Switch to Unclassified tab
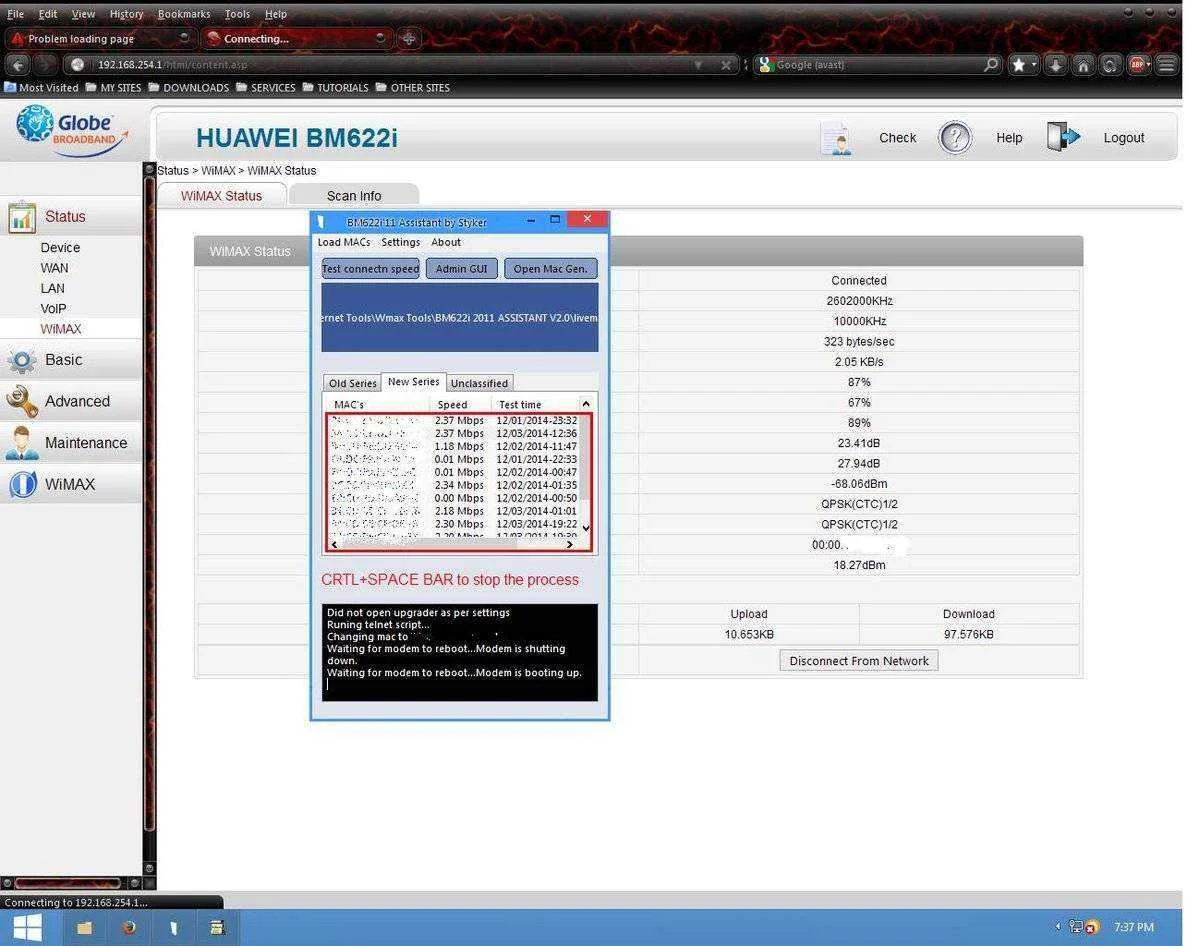This screenshot has height=946, width=1199. tap(479, 383)
